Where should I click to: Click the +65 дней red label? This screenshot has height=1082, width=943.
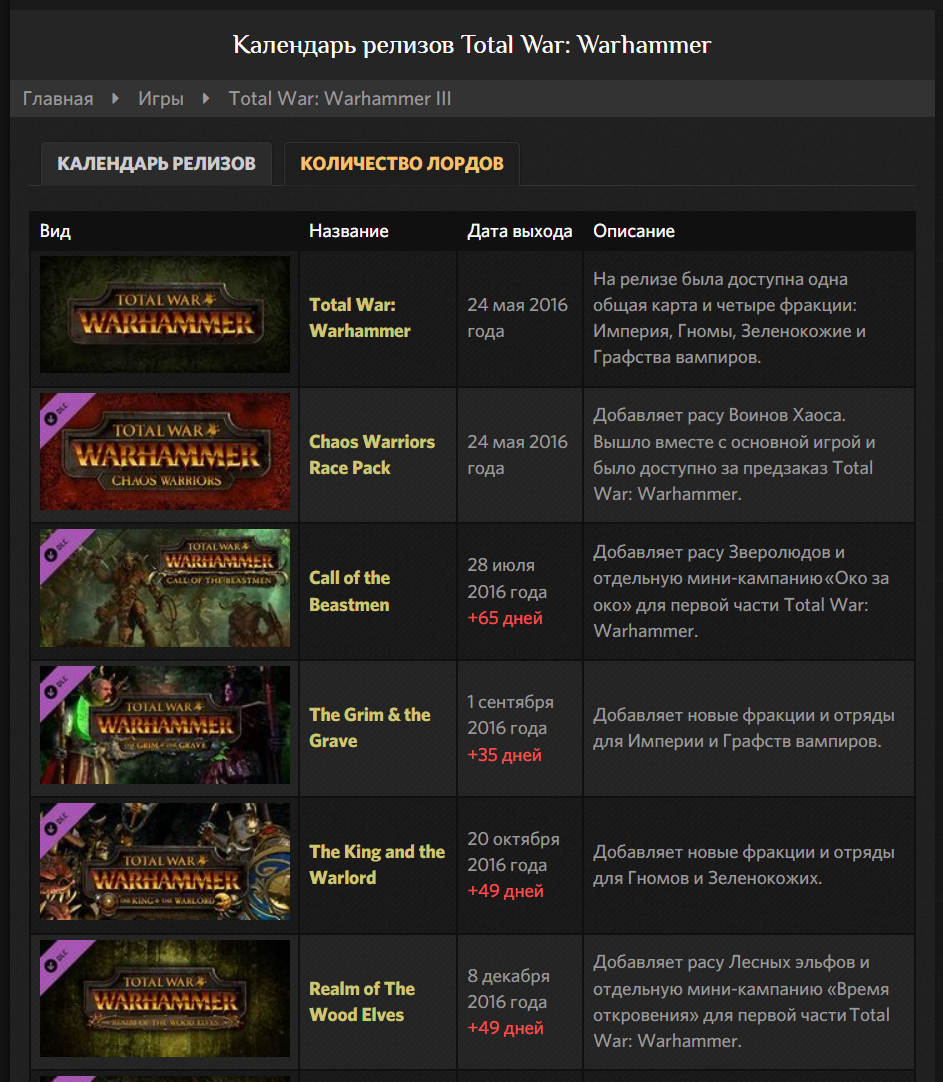pyautogui.click(x=505, y=618)
